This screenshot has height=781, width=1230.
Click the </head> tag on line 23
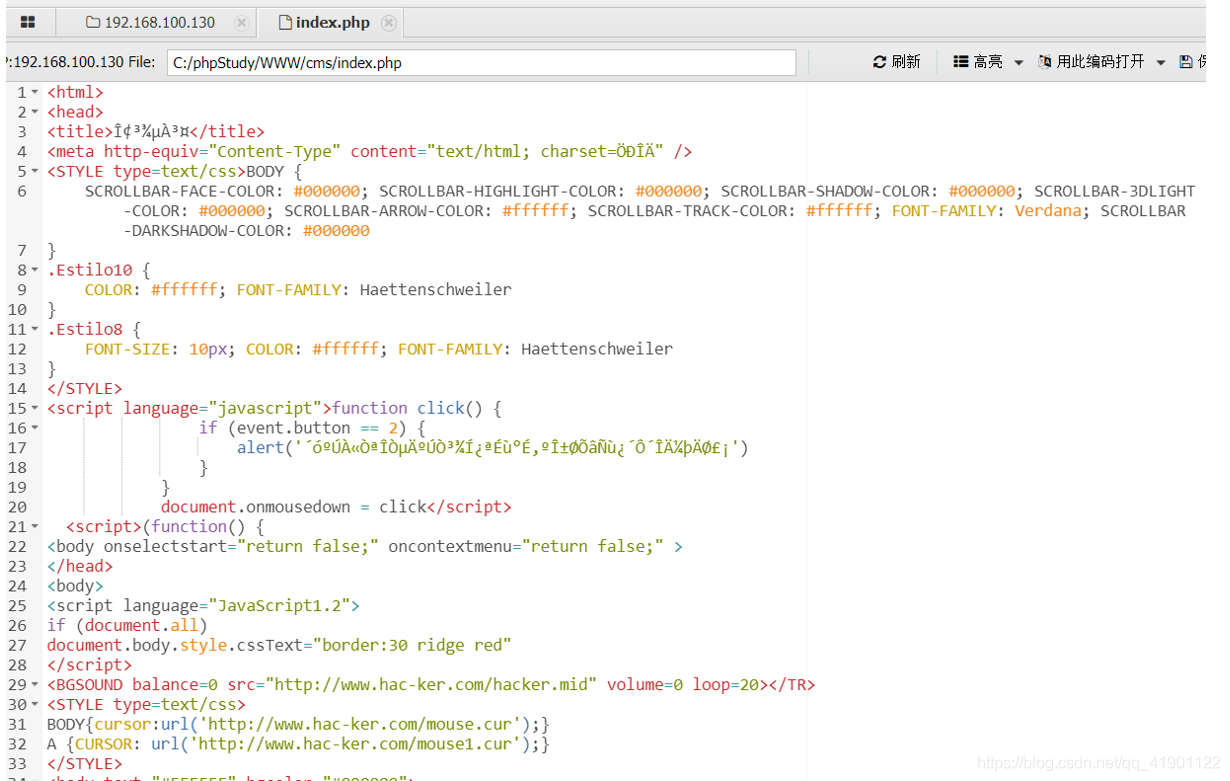click(80, 567)
